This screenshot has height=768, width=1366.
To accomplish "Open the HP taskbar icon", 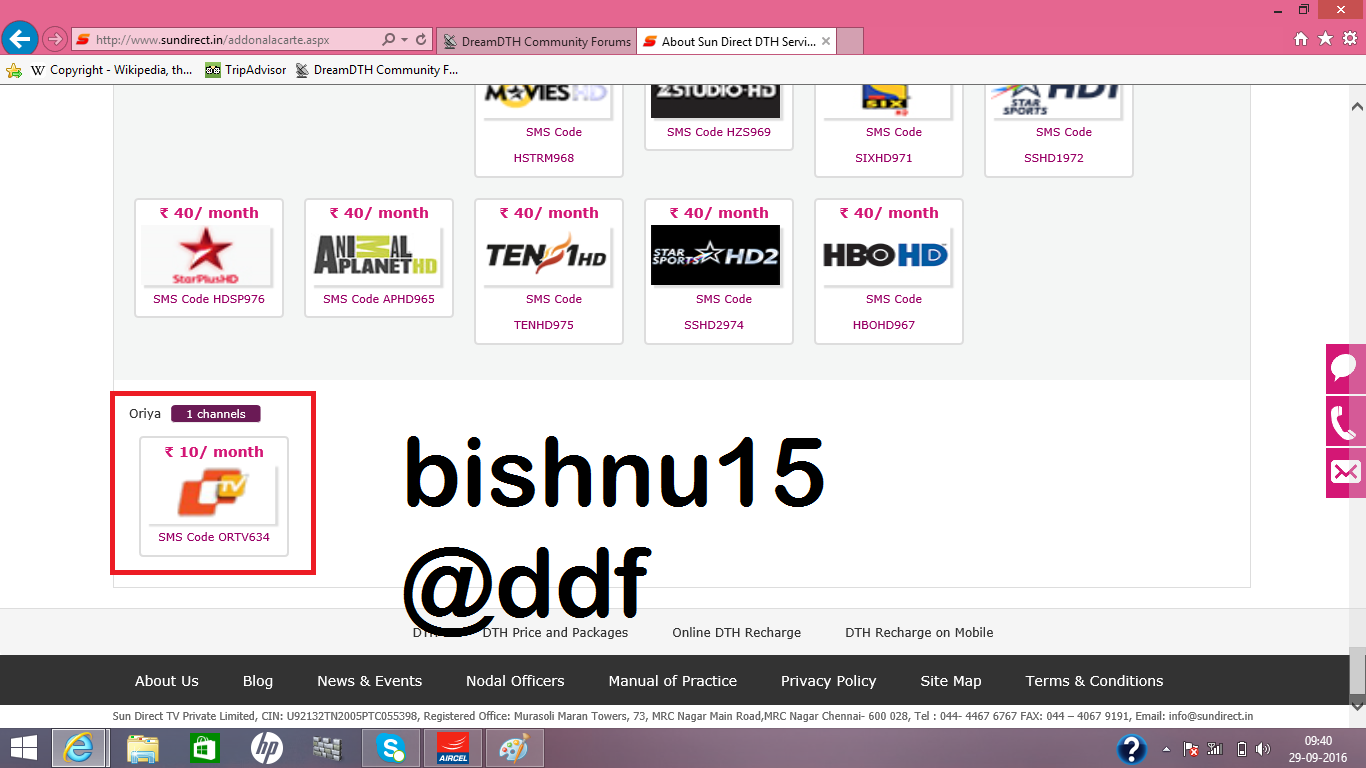I will tap(265, 748).
